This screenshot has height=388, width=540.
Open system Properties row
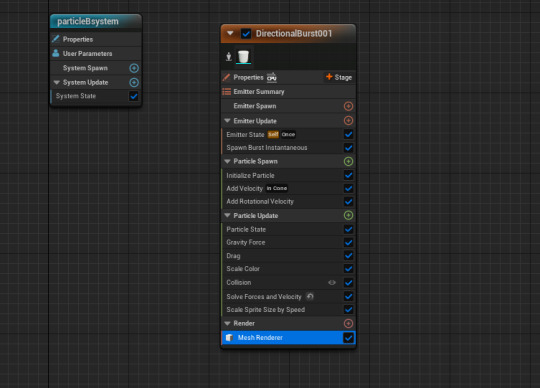coord(96,39)
